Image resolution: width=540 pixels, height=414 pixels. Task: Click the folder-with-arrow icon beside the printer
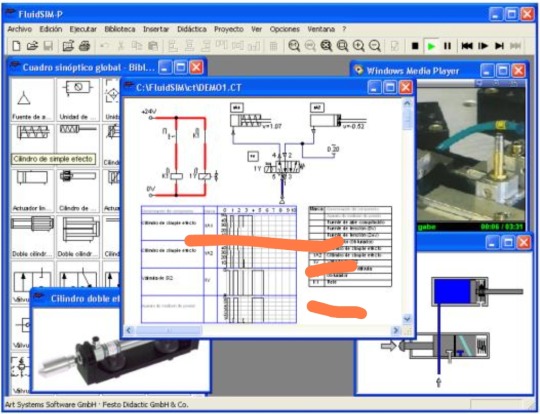pos(68,45)
